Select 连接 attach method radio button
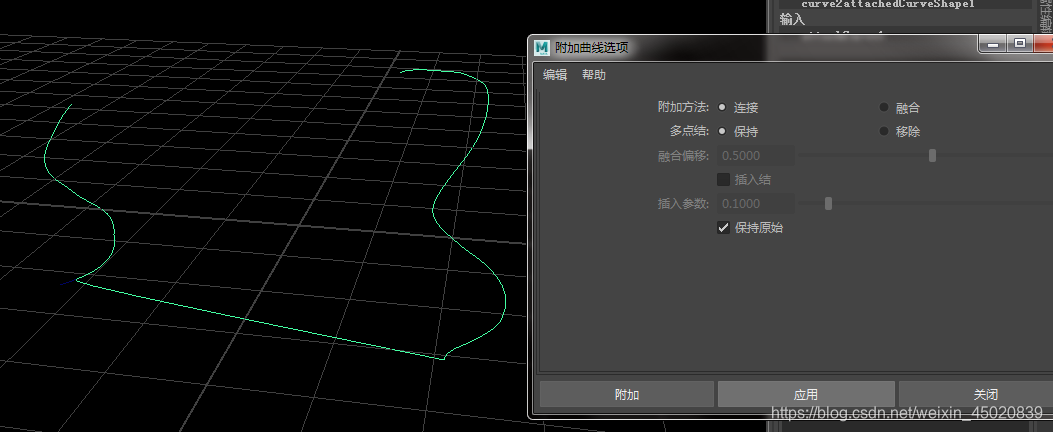This screenshot has height=432, width=1053. point(722,107)
